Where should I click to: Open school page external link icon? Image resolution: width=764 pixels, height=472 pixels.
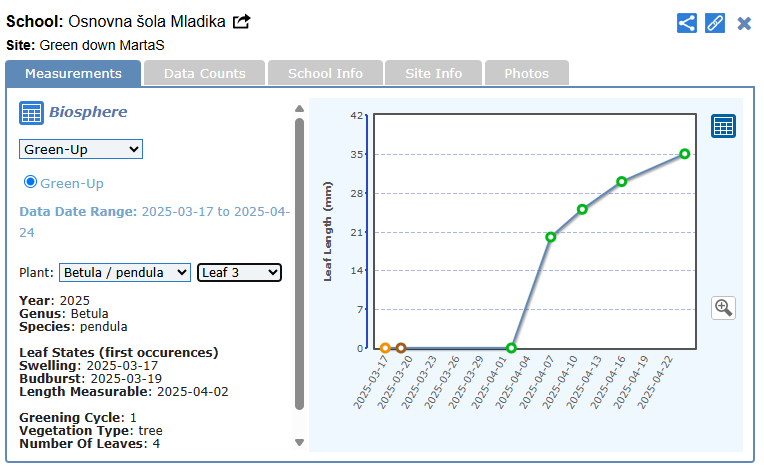coord(241,21)
